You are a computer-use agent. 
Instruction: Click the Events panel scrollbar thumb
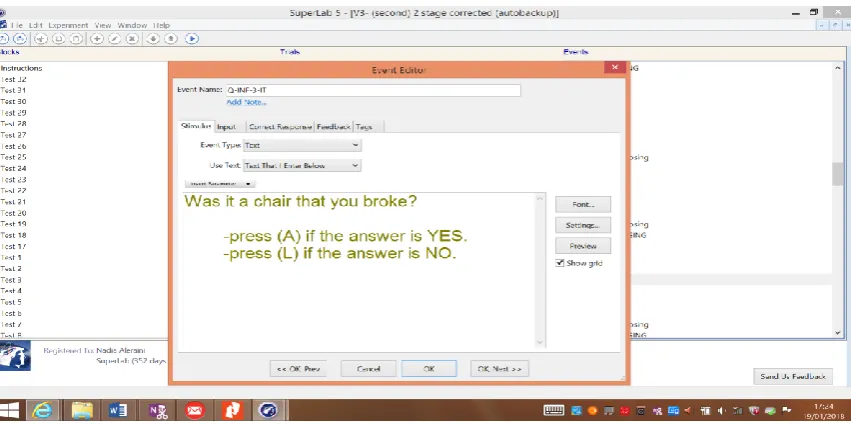(838, 174)
